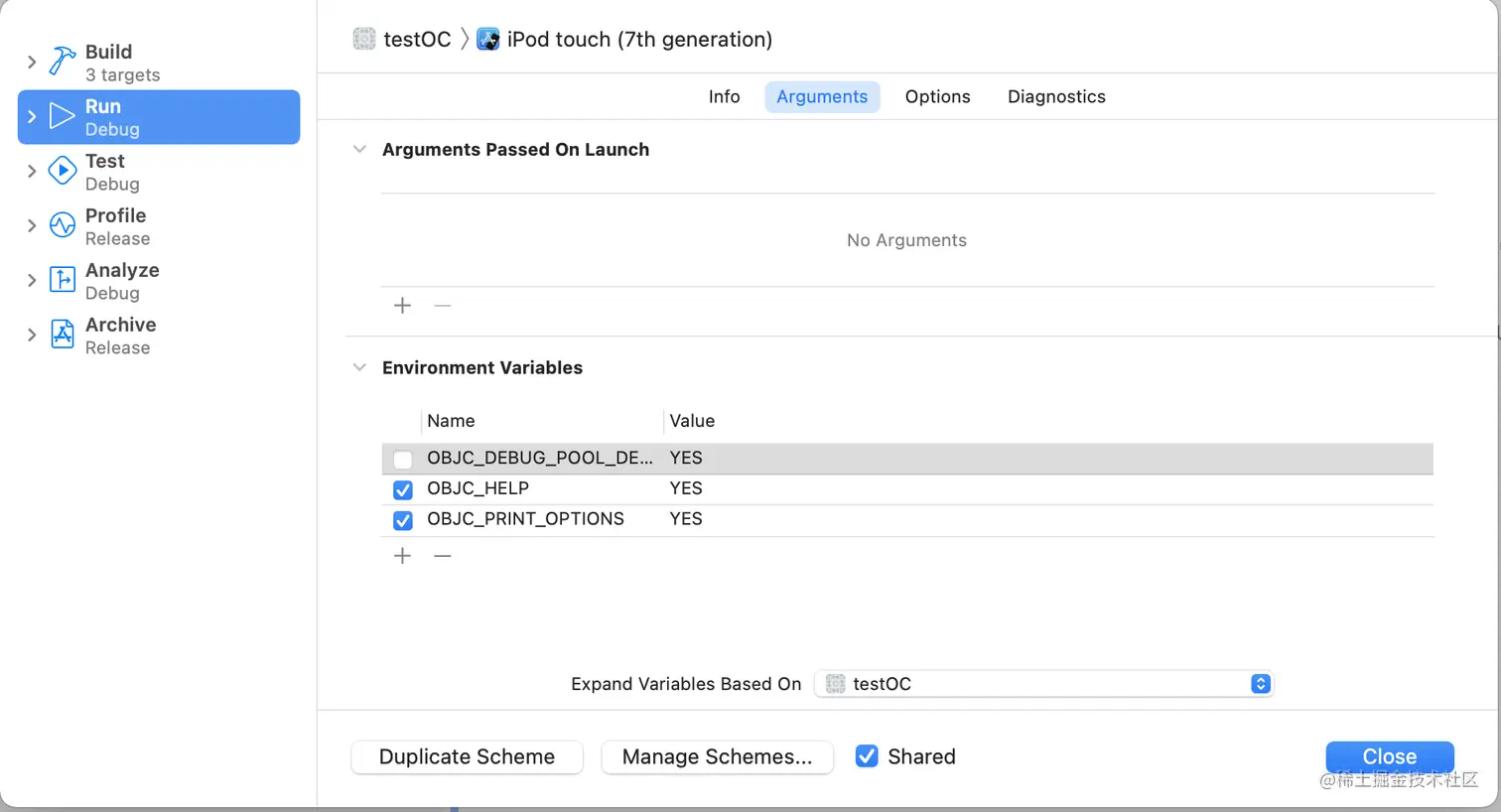1501x812 pixels.
Task: Click the Build hammer icon
Action: [x=63, y=62]
